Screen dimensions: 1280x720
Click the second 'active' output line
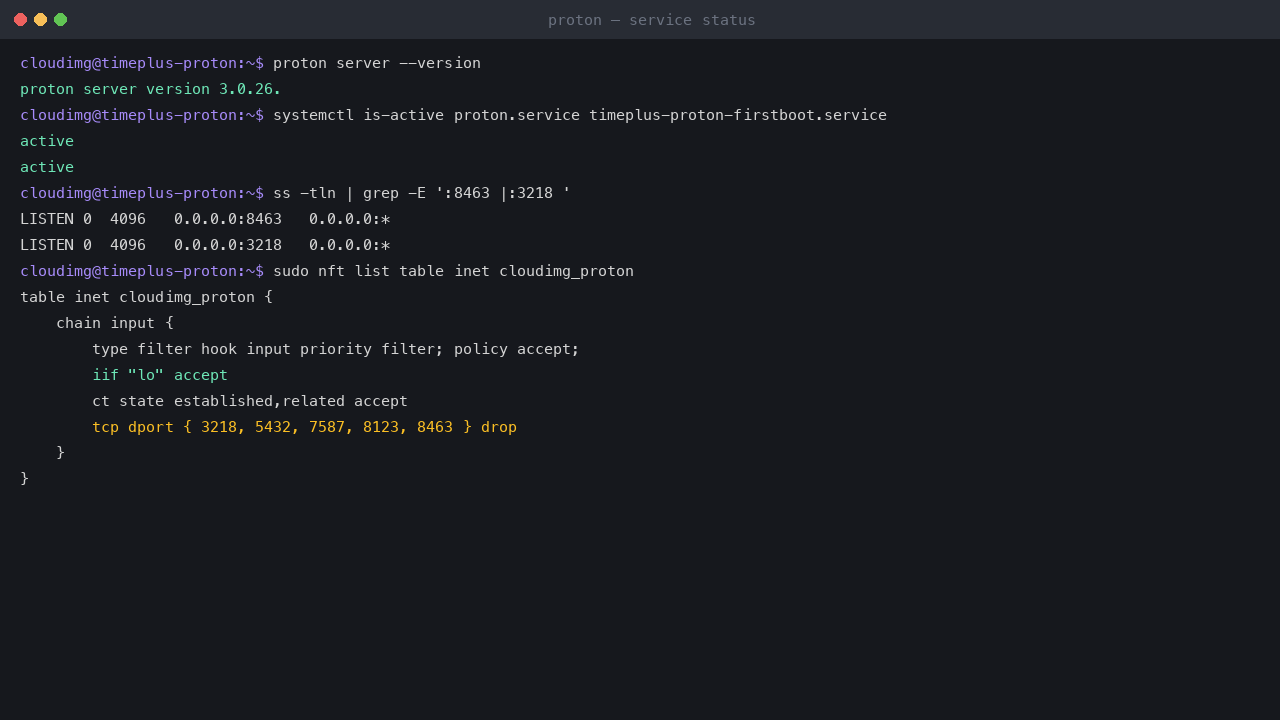click(x=47, y=167)
